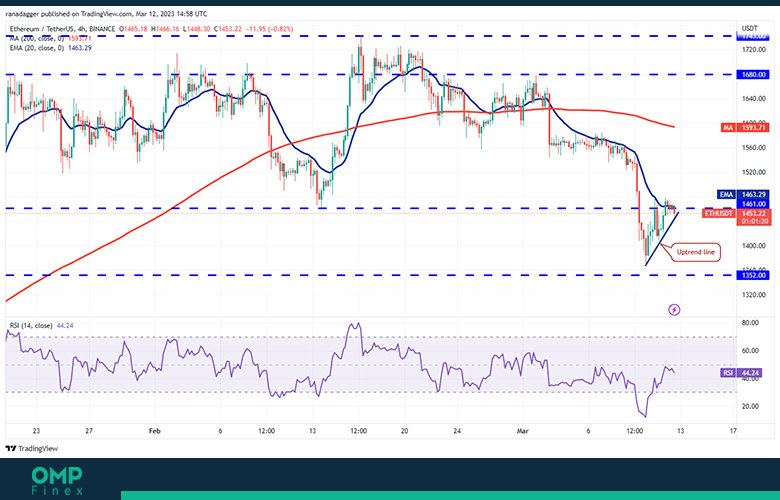Click the TradingView logo at bottom left
Viewport: 780px width, 500px height.
[x=32, y=448]
